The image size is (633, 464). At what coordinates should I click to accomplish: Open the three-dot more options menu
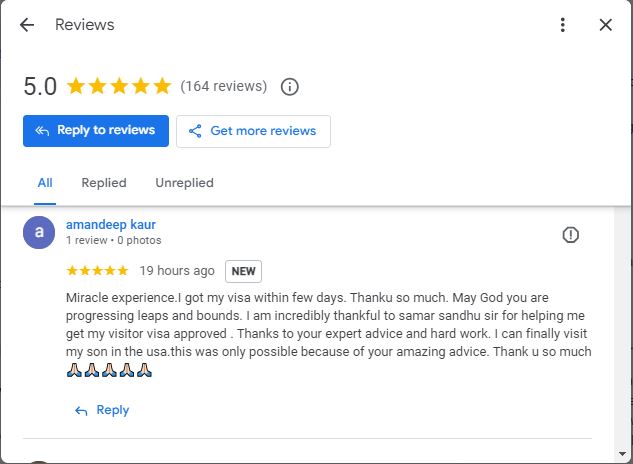tap(563, 25)
